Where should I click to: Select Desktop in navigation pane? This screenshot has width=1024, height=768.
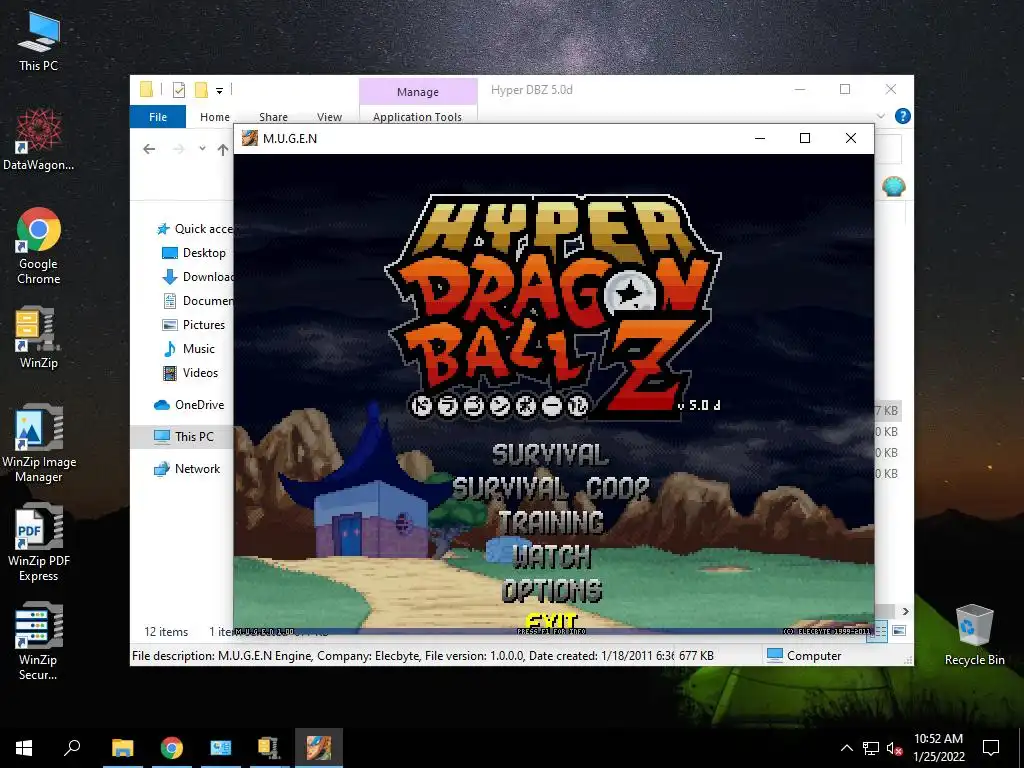coord(193,253)
